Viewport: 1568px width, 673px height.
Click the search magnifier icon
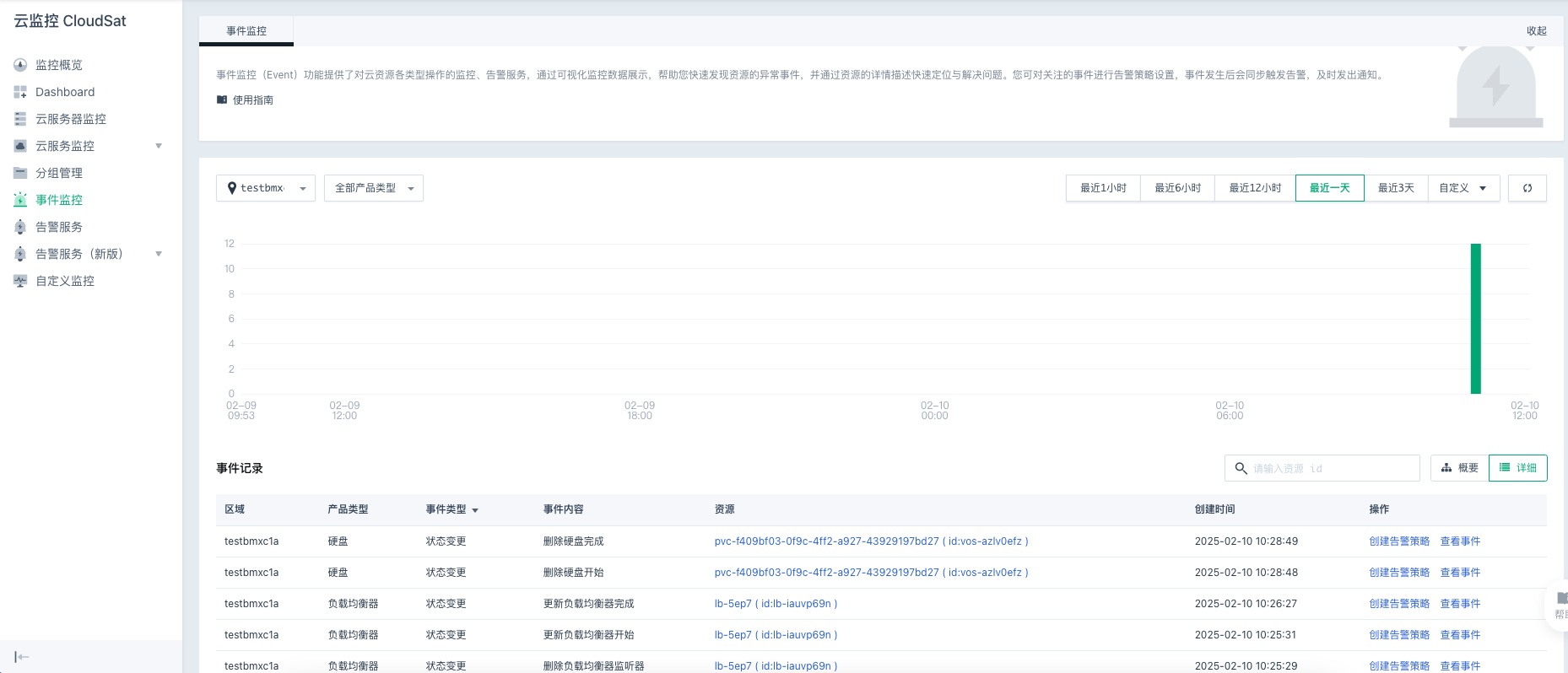click(1241, 468)
